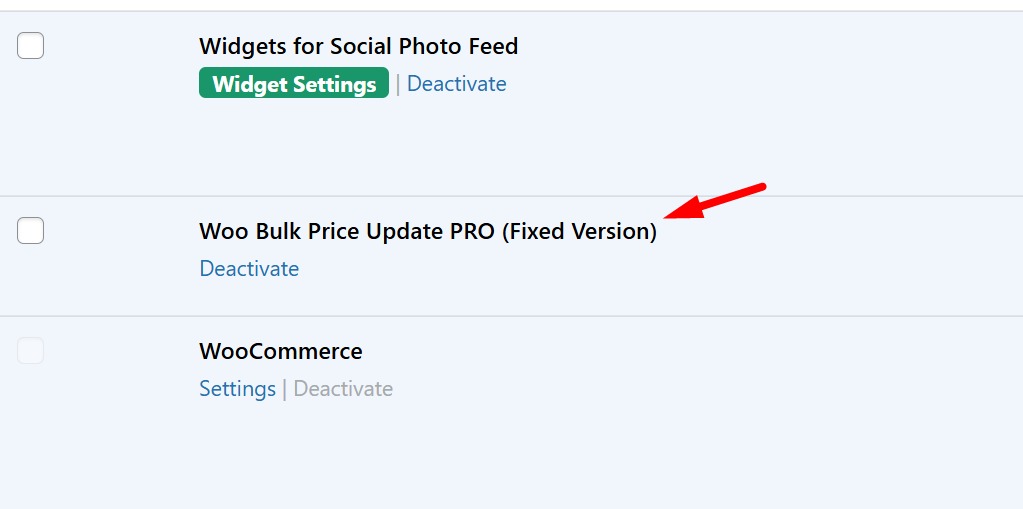
Task: Tick the Widgets for Social Photo Feed checkbox
Action: [x=31, y=45]
